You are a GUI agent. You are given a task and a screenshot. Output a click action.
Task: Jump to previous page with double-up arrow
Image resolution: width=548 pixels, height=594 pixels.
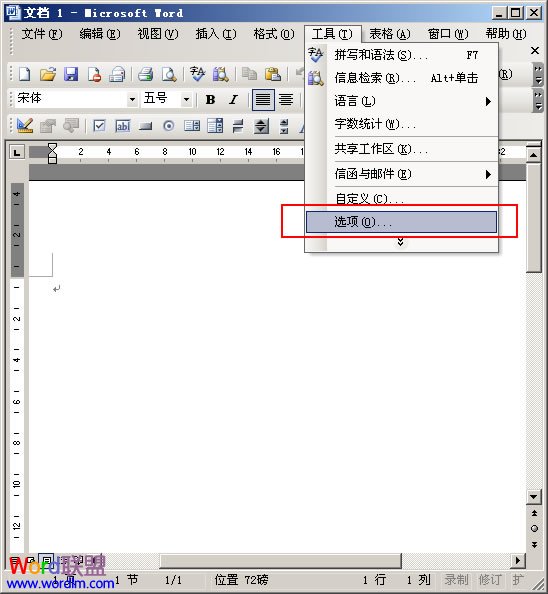534,513
